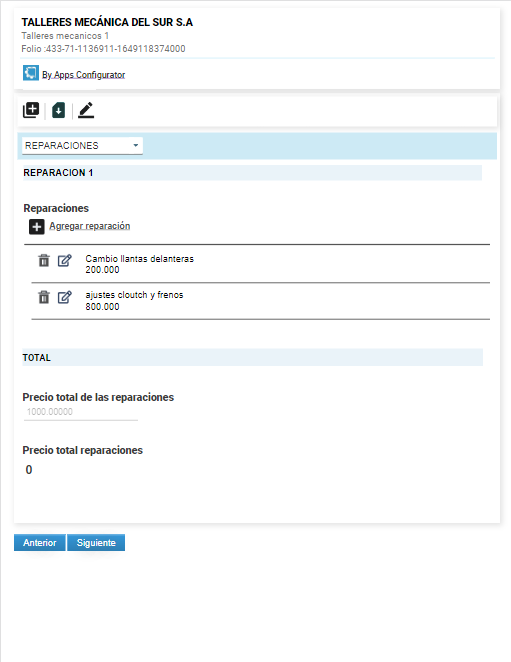Screen dimensions: 511x662
Task: Edit the ajustes cloutch y frenos repair
Action: point(65,297)
